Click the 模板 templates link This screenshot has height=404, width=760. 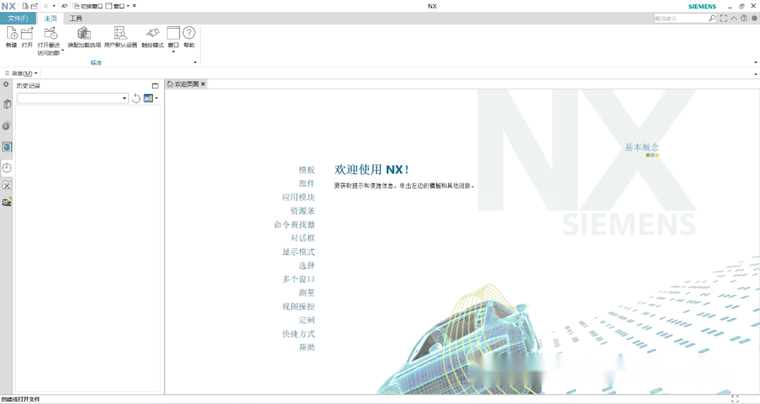point(306,170)
